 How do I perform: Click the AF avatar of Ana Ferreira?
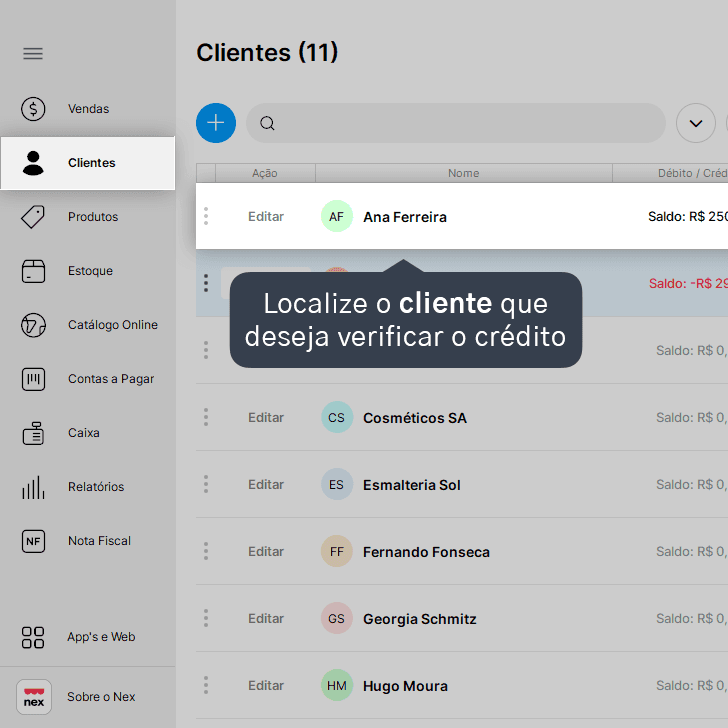click(x=337, y=216)
